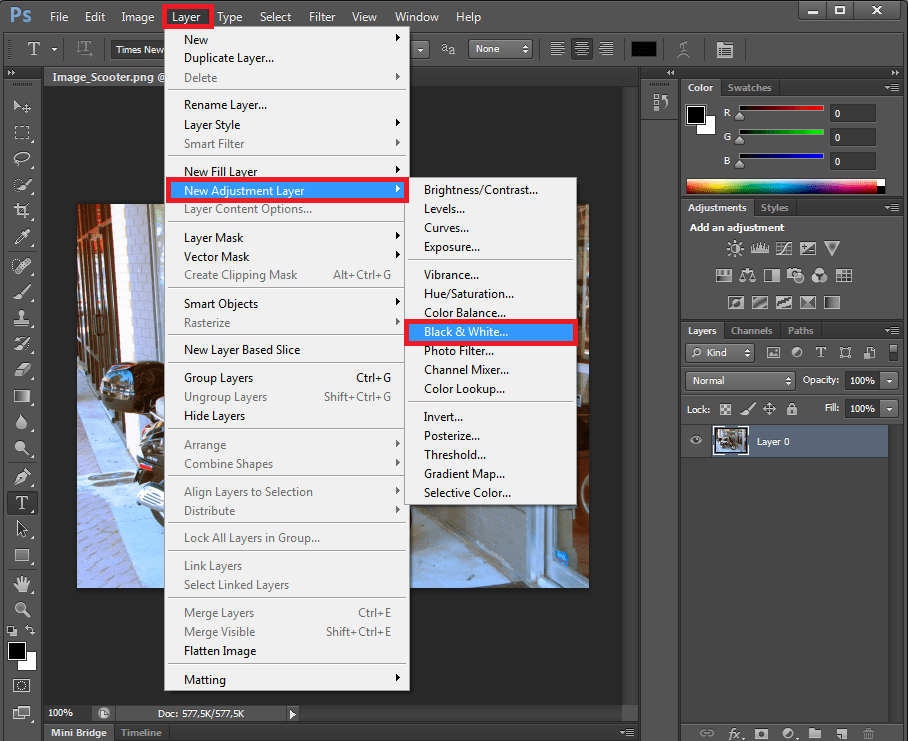
Task: Open the Type tool preset picker arrow
Action: point(54,49)
